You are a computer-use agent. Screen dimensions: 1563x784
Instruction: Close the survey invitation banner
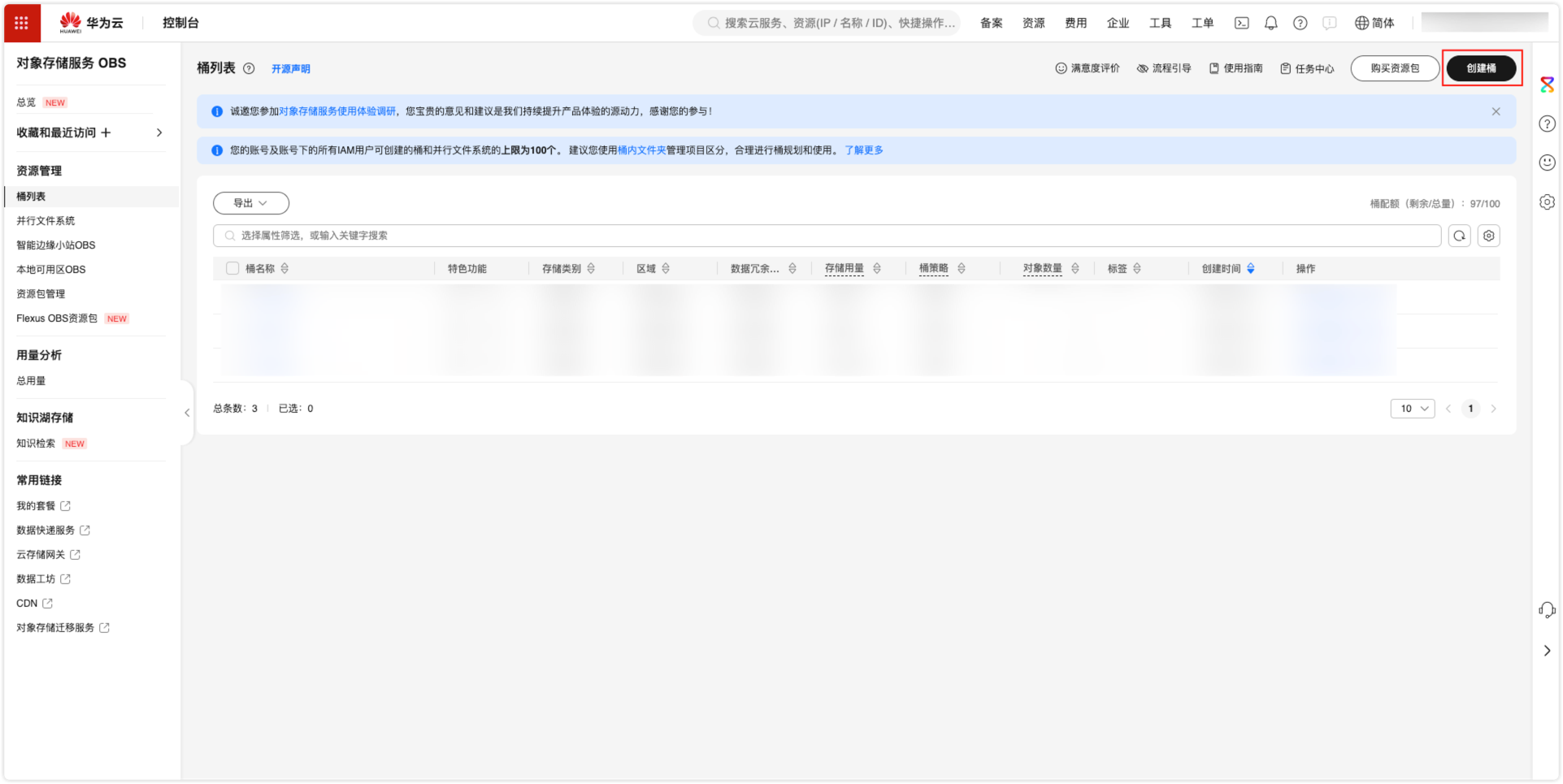click(x=1496, y=111)
